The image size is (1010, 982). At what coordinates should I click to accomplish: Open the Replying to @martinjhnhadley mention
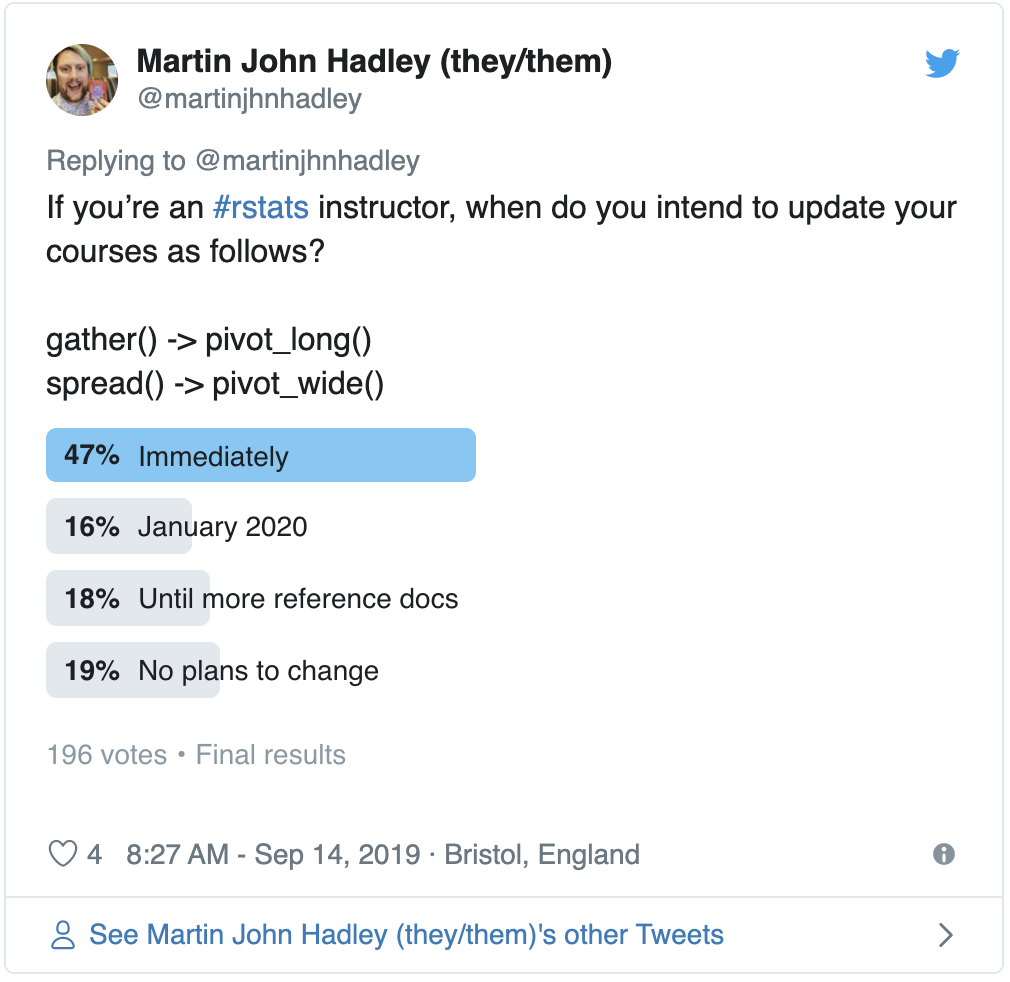click(x=307, y=160)
